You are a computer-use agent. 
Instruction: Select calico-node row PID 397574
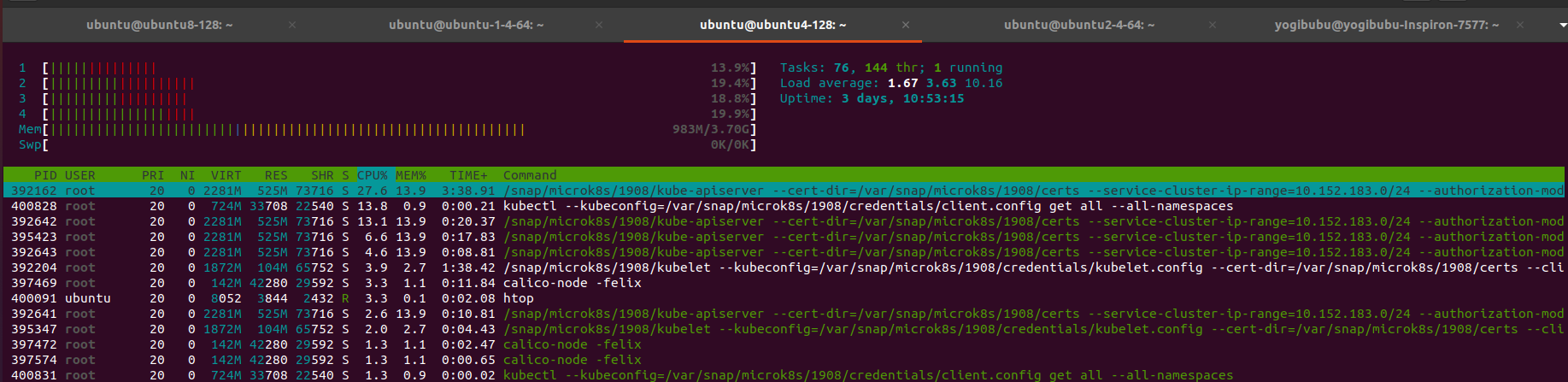coord(784,360)
